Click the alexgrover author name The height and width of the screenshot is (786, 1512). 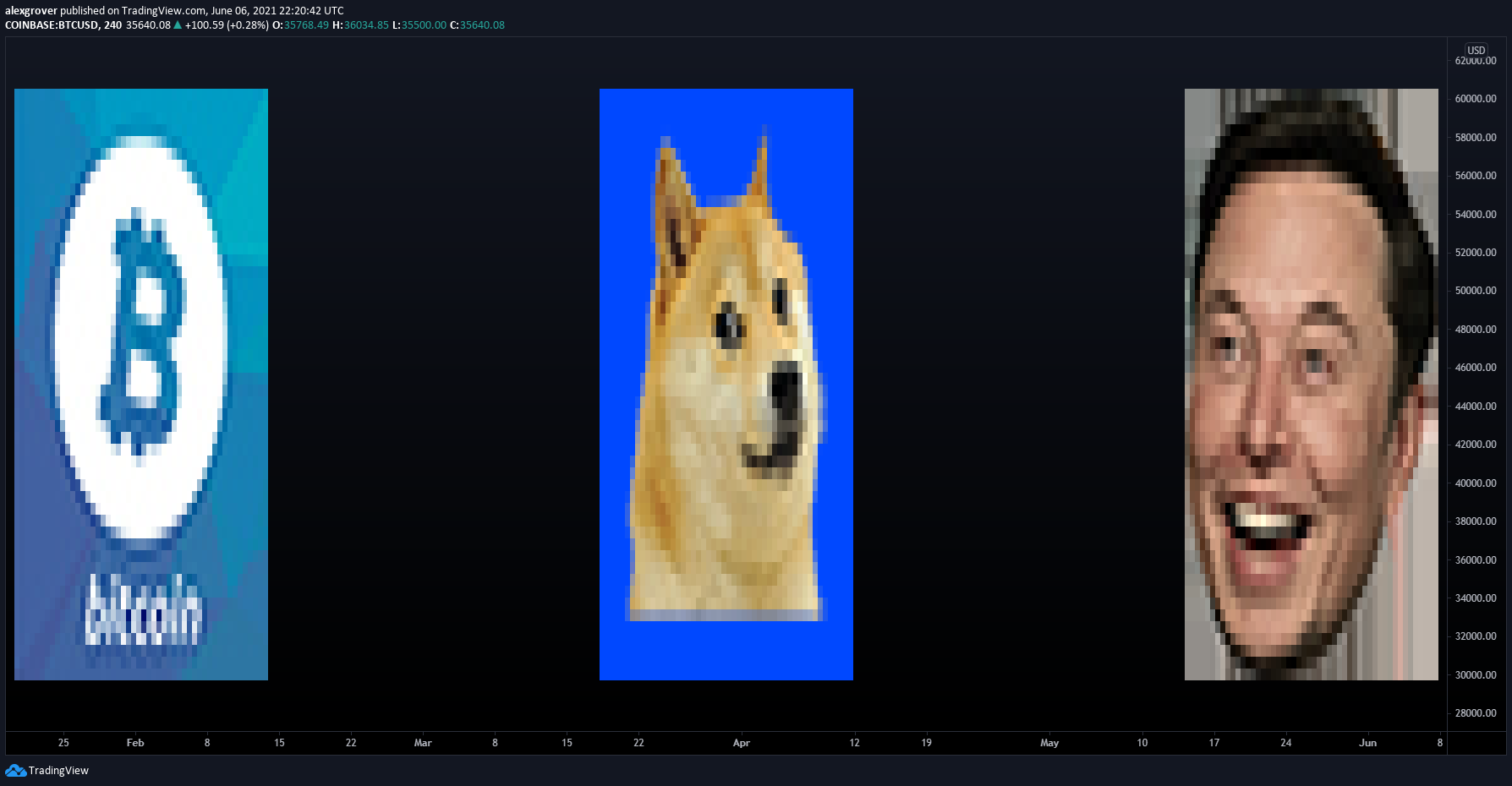(30, 11)
